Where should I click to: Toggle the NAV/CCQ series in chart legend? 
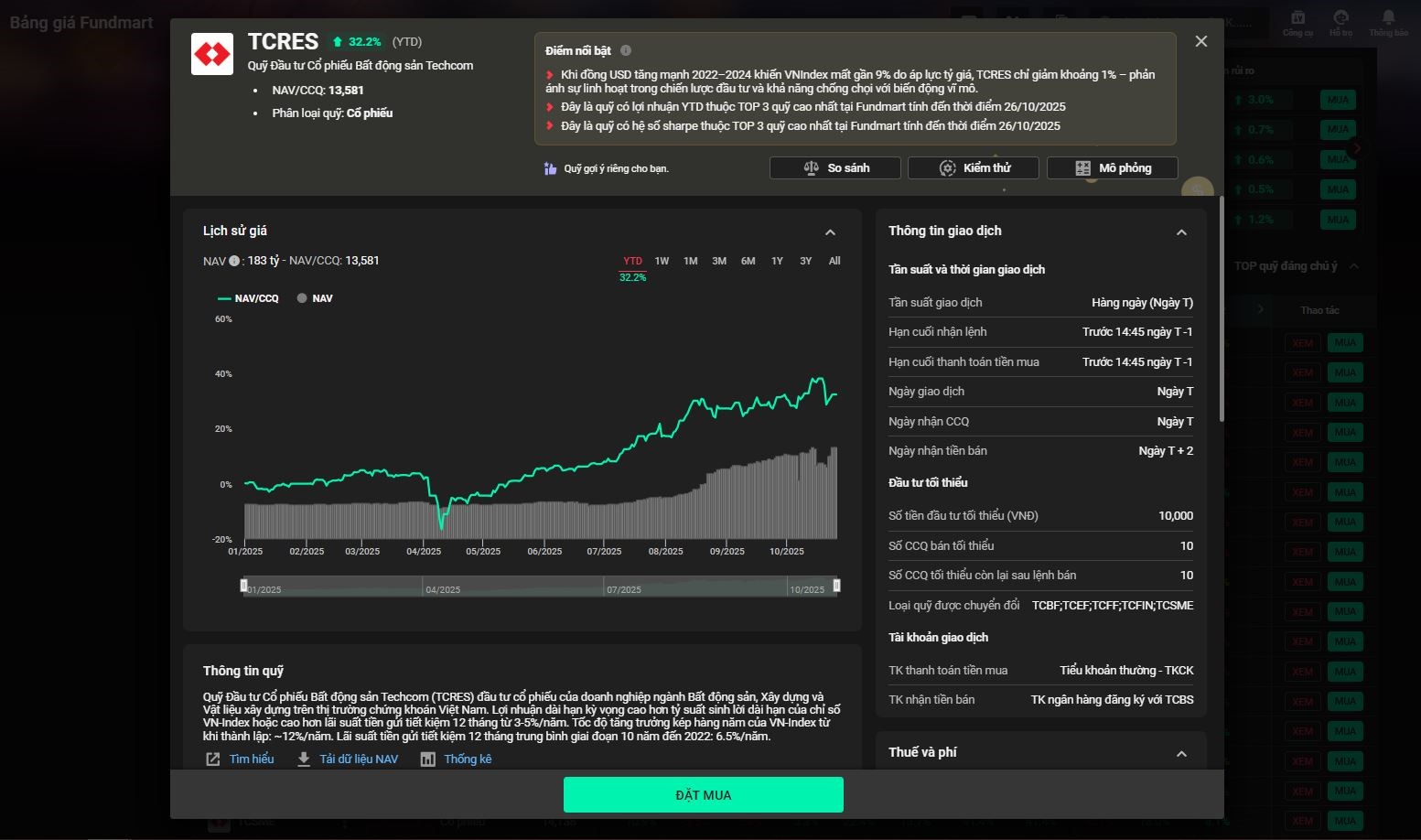click(x=248, y=298)
